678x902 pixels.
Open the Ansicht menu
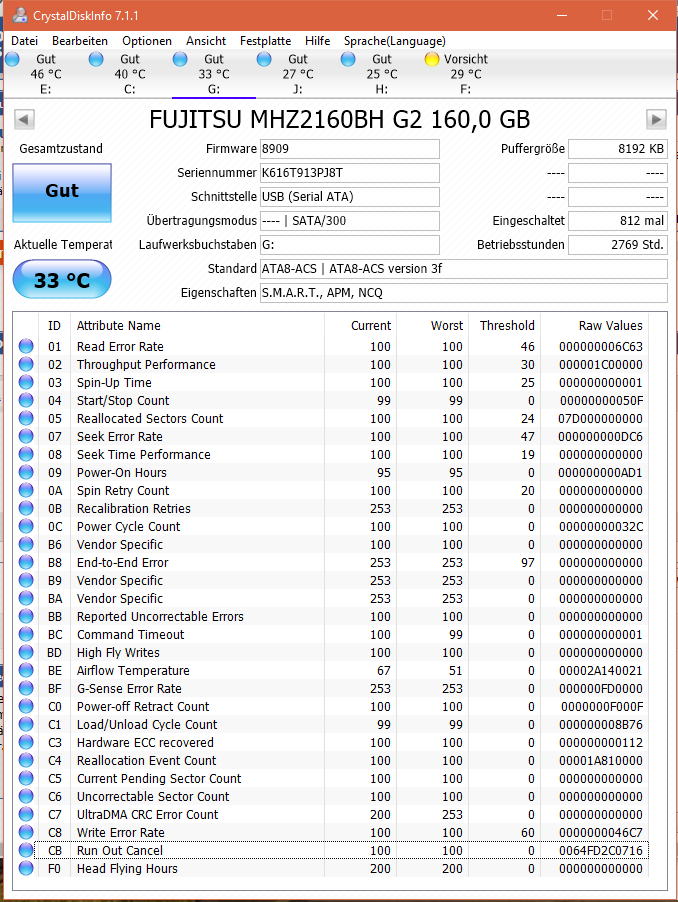[206, 41]
